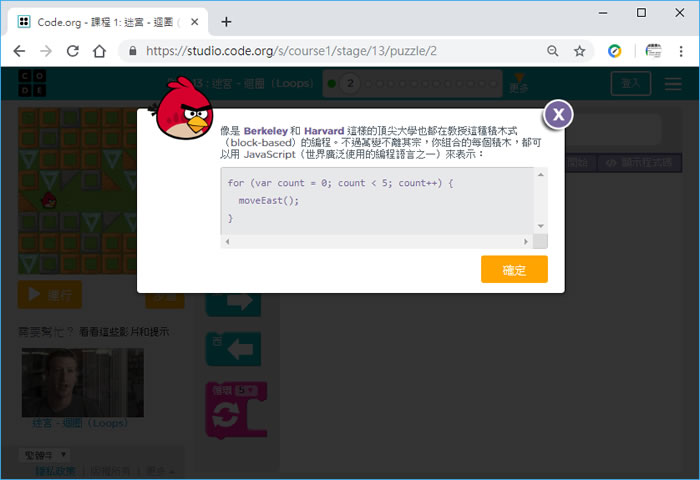Screen dimensions: 700x480
Task: Close the dialog with the purple X button
Action: [558, 115]
